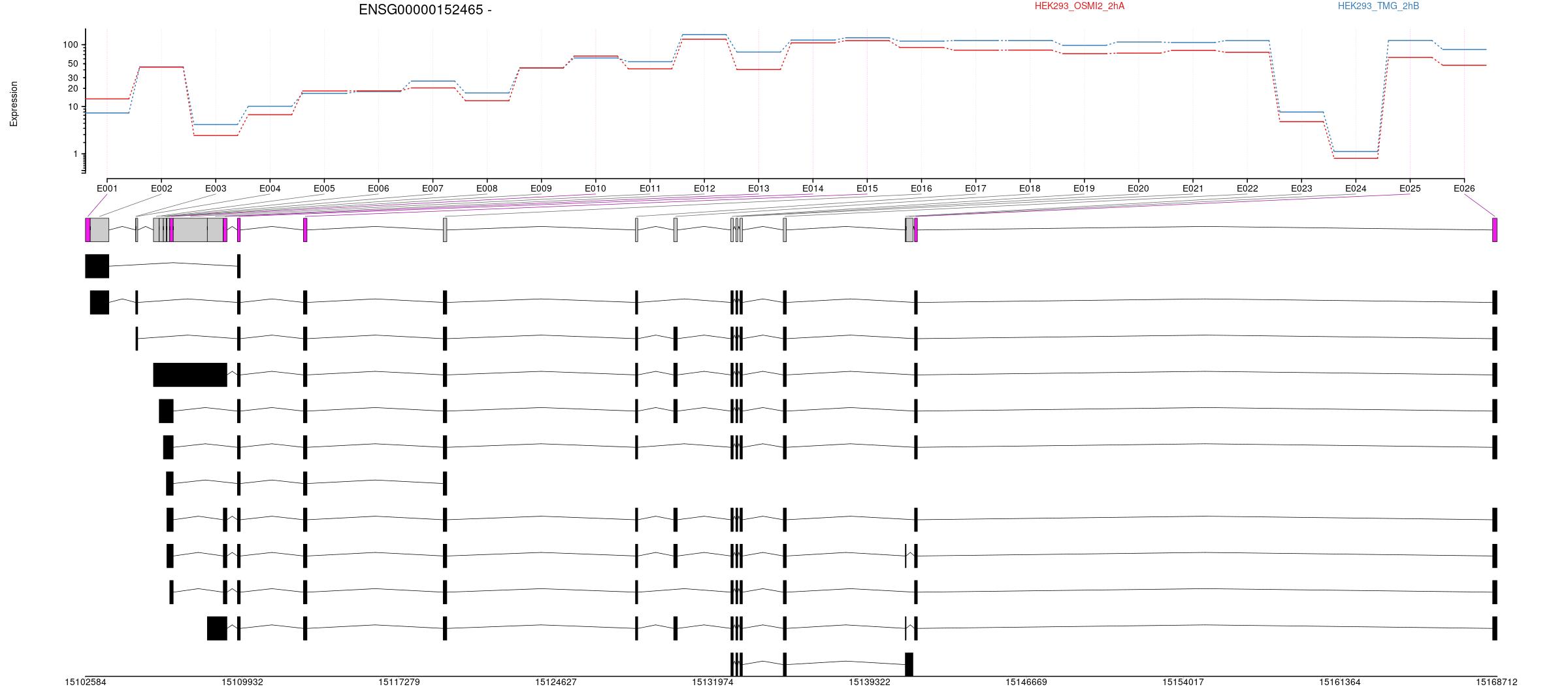The image size is (1568, 693).
Task: Select the HEK293_OSMI2_2hA red legend label
Action: click(x=1079, y=6)
